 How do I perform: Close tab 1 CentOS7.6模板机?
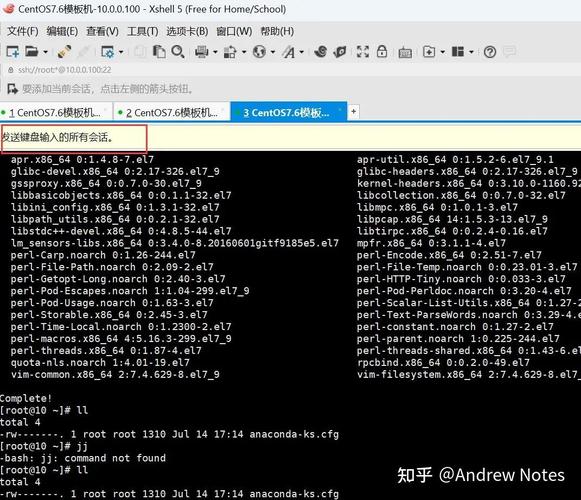click(x=106, y=110)
